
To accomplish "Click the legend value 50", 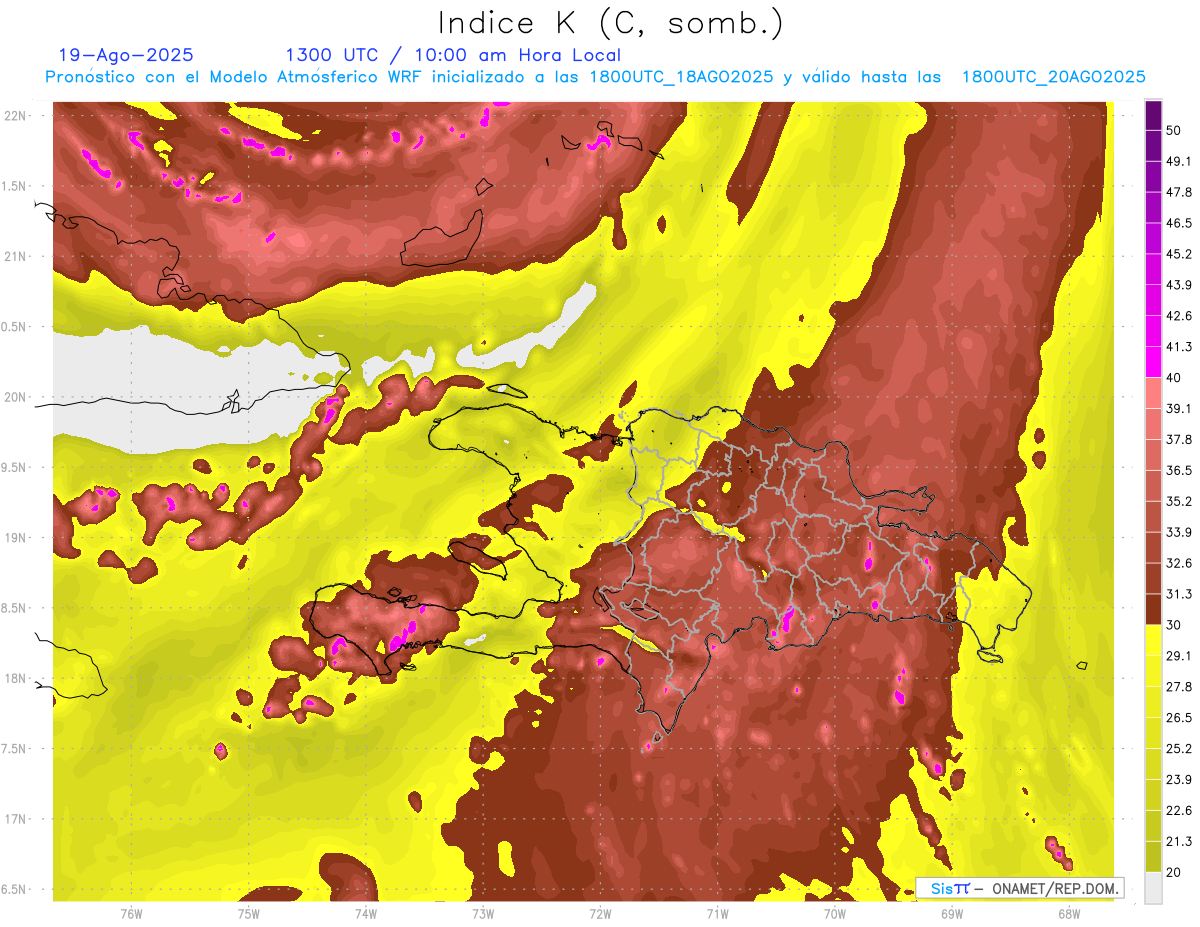I will (1173, 130).
